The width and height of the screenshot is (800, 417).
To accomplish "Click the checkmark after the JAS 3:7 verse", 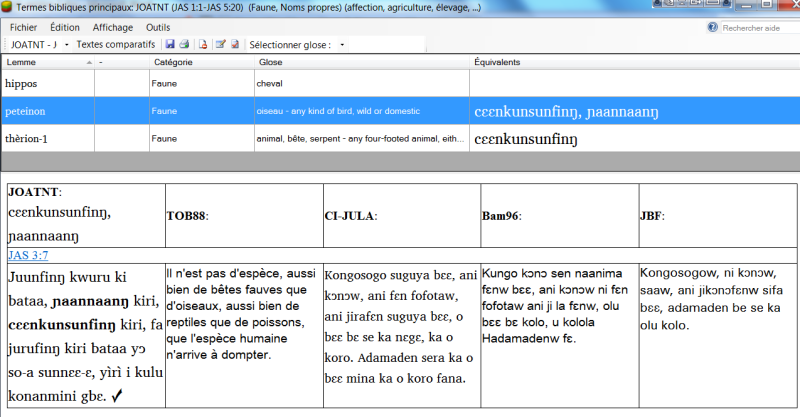I will (148, 396).
